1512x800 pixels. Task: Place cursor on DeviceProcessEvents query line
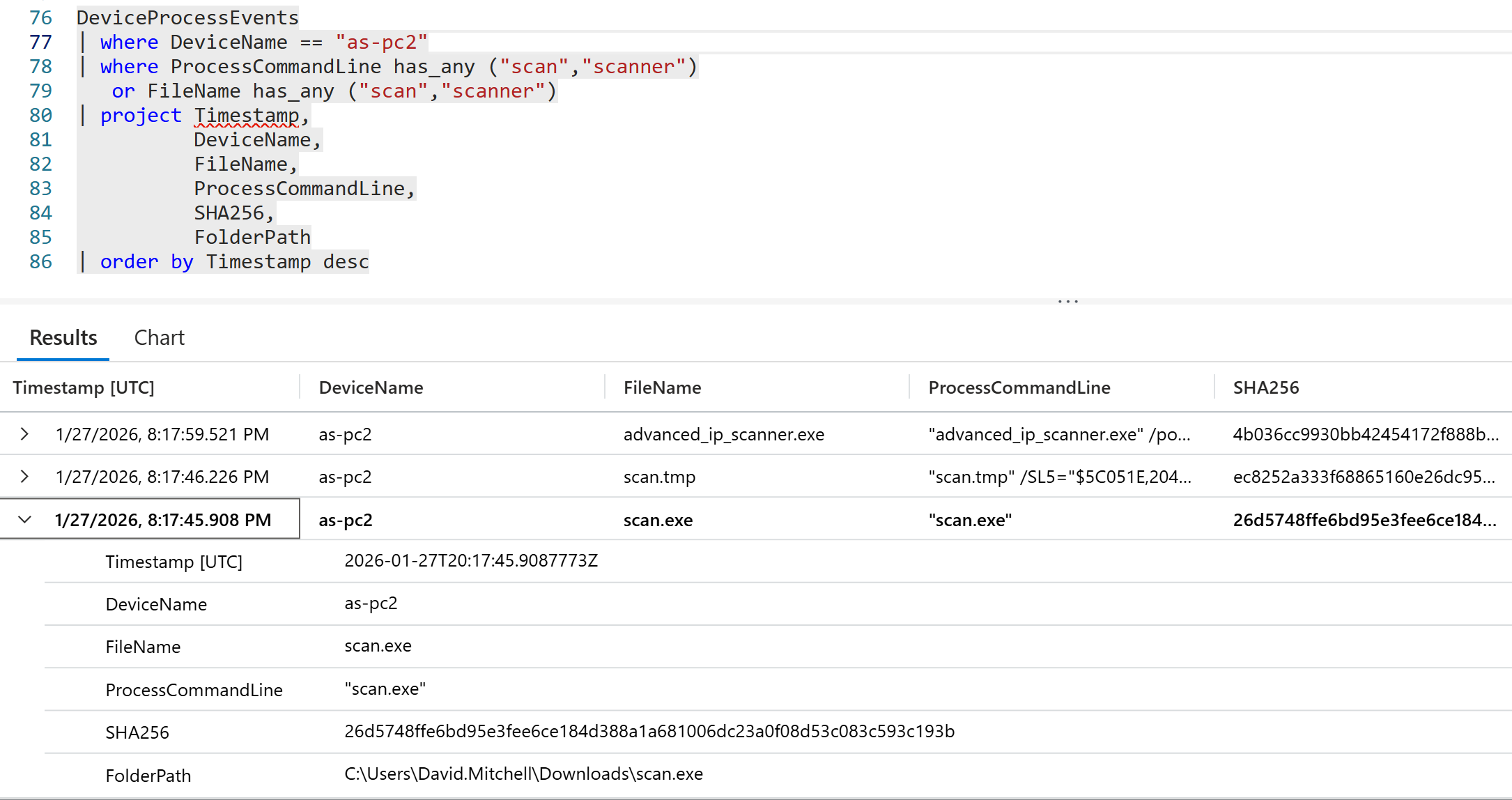pyautogui.click(x=187, y=17)
